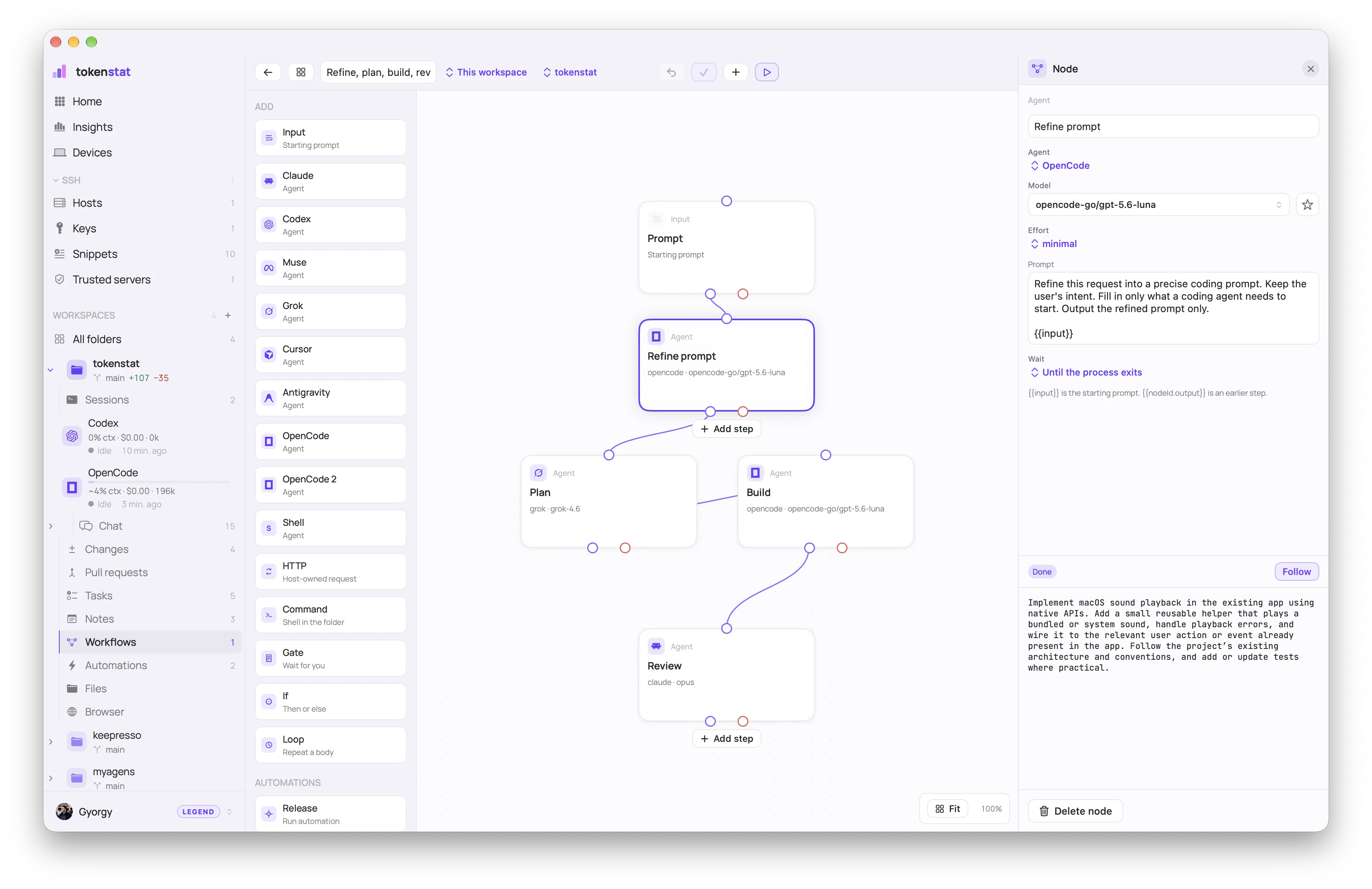The height and width of the screenshot is (889, 1372).
Task: Click the undo arrow icon
Action: point(672,72)
